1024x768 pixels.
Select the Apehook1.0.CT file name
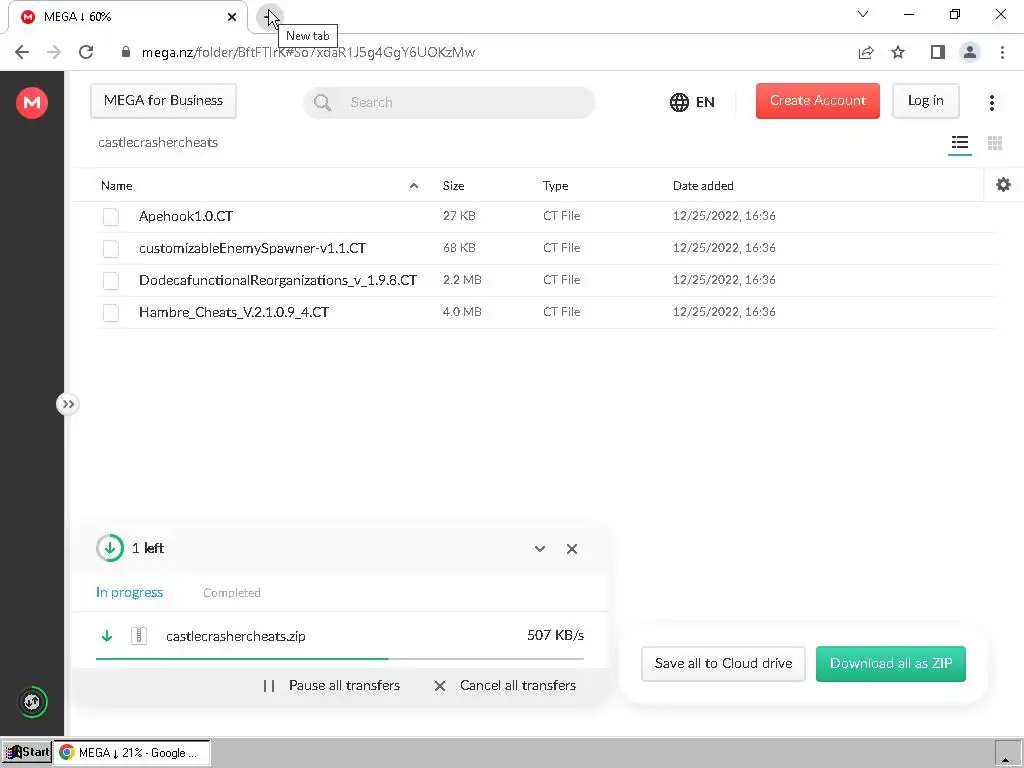[186, 216]
